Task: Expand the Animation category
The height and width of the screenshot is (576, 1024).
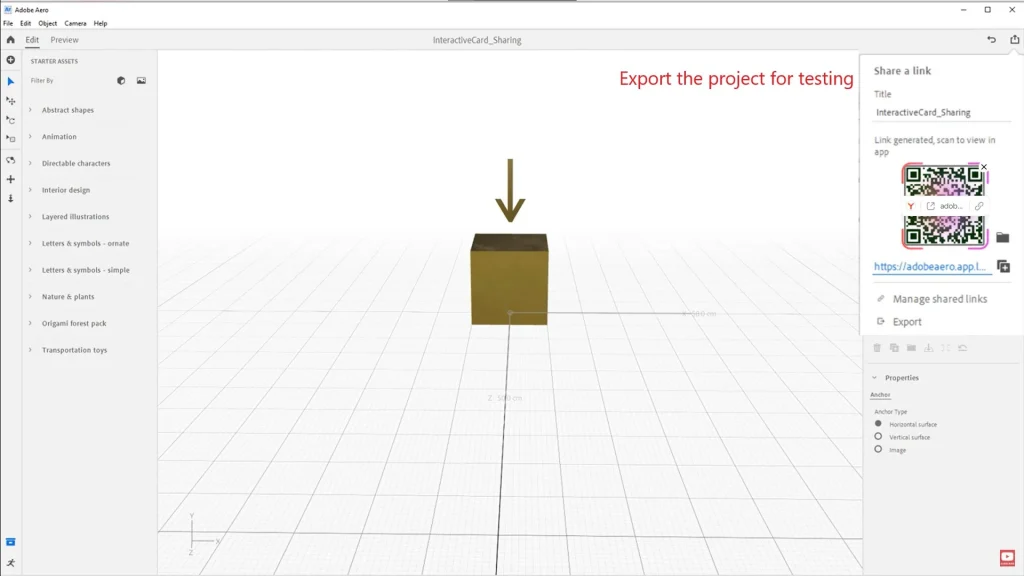Action: pyautogui.click(x=30, y=136)
